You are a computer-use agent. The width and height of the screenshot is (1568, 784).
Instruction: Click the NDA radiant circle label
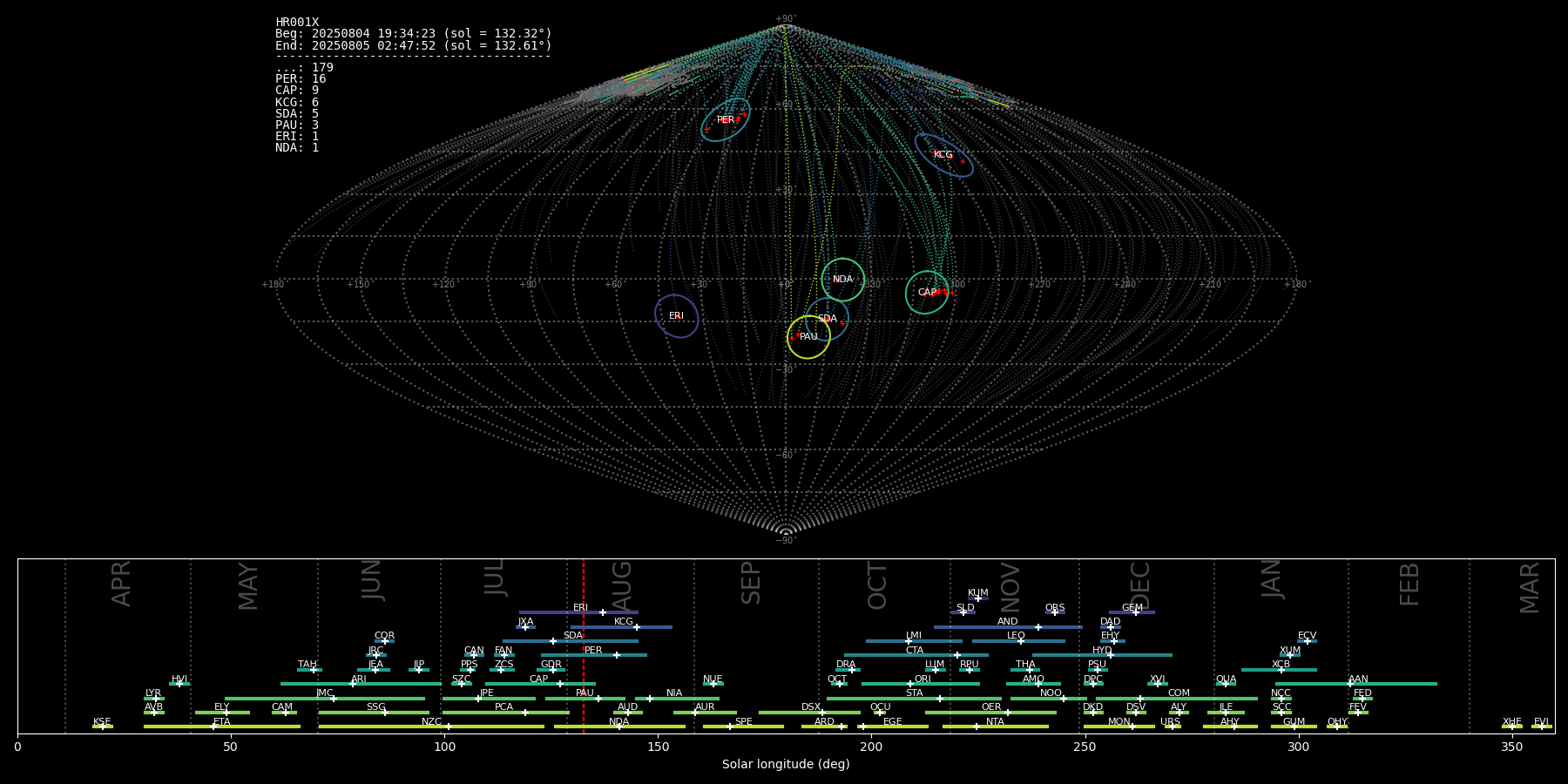pos(842,280)
